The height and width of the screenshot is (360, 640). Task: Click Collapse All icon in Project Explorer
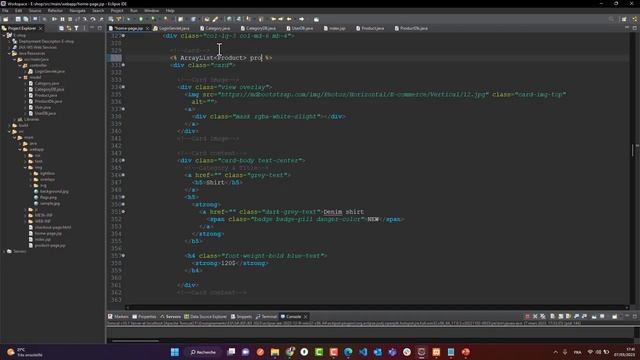[61, 28]
